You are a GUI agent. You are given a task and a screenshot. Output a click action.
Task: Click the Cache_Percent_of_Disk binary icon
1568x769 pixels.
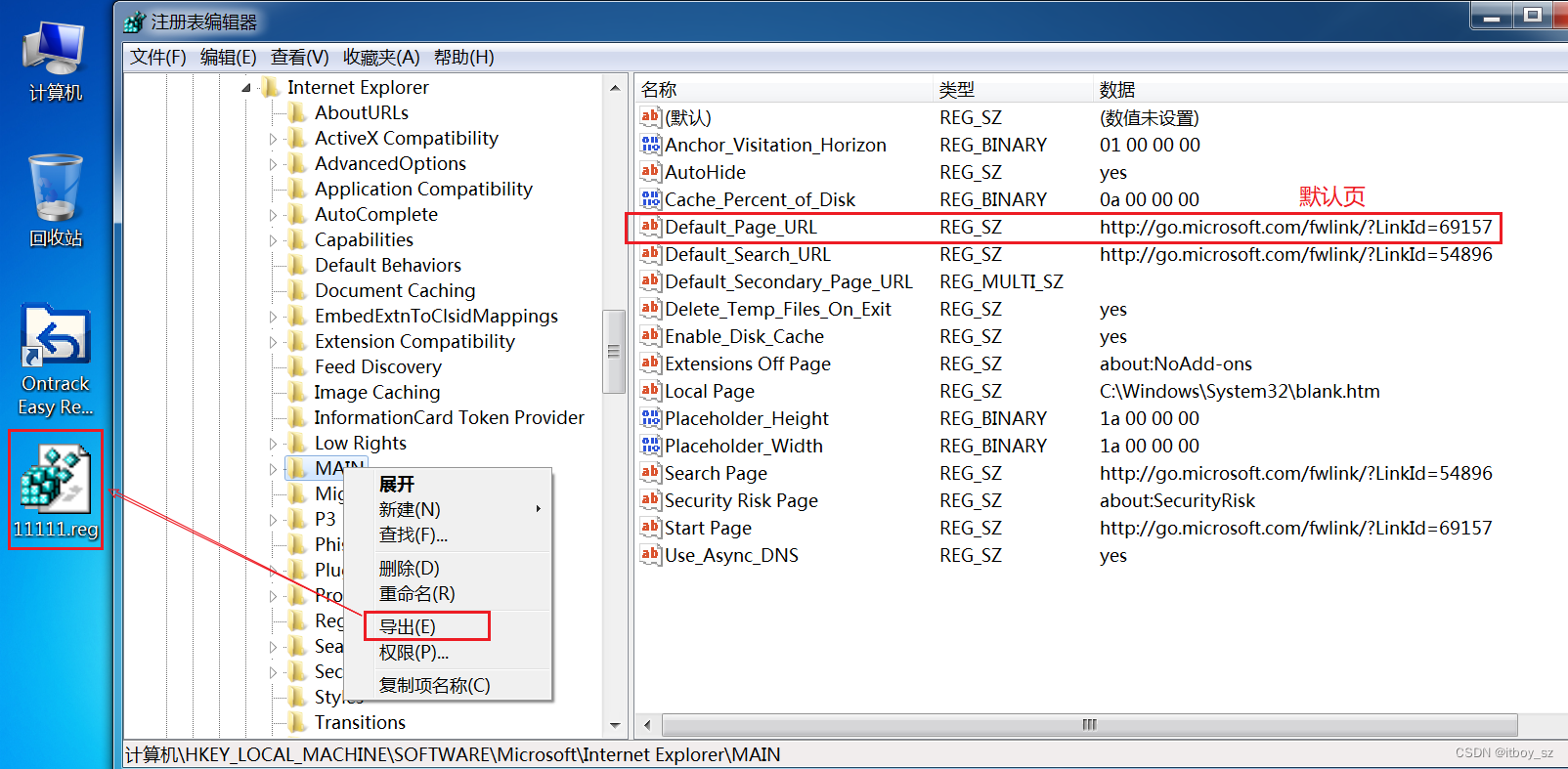tap(651, 199)
